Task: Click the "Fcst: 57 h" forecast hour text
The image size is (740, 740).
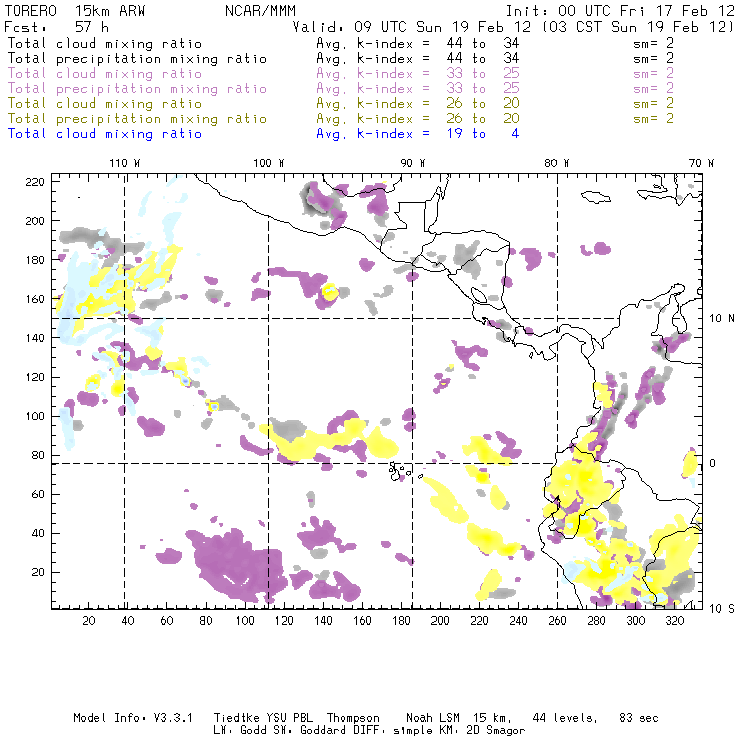Action: click(x=57, y=27)
